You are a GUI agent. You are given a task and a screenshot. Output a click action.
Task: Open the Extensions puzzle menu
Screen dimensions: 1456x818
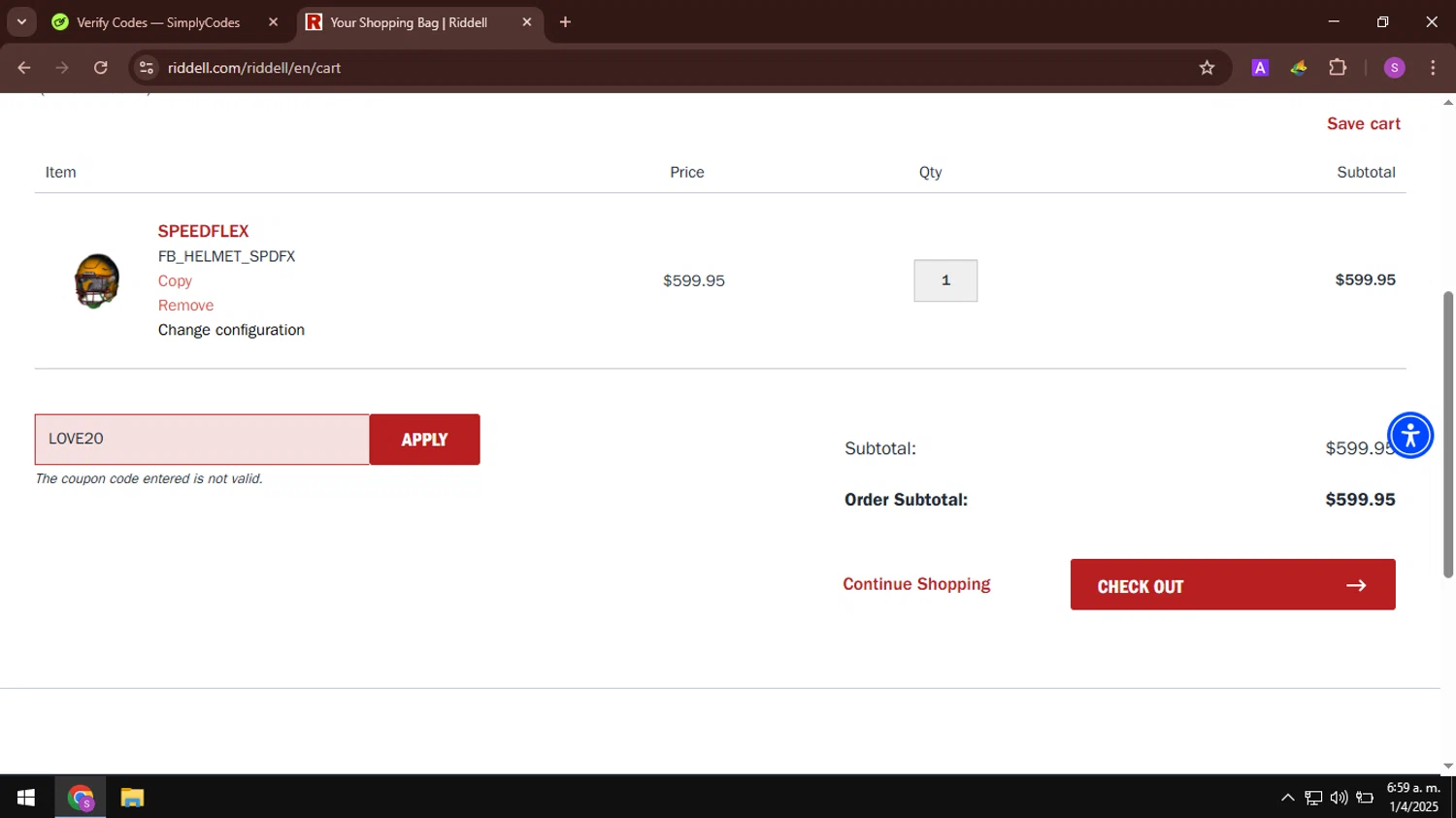click(1338, 68)
